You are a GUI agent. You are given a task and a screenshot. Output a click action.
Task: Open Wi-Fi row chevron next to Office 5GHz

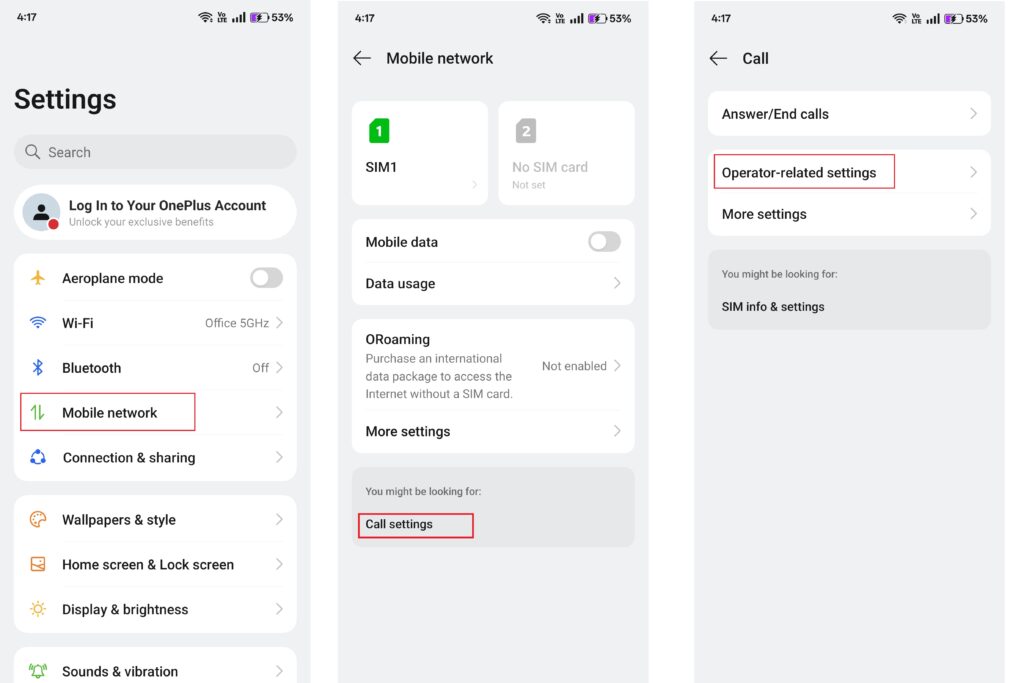280,323
